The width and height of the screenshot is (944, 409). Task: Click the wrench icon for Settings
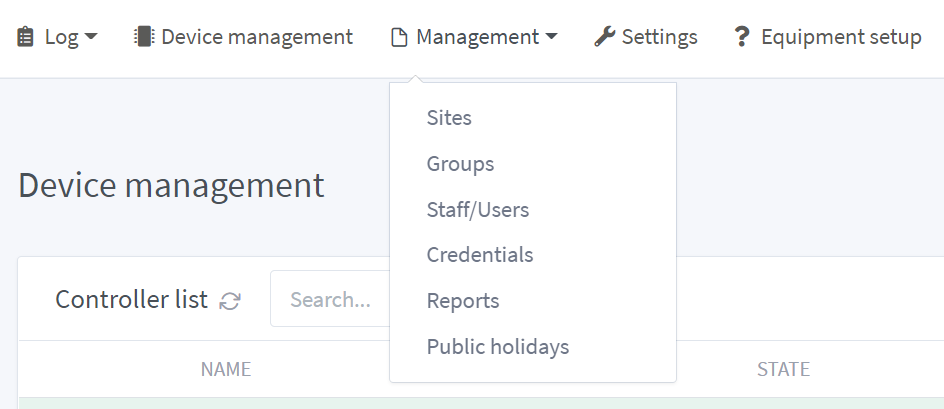pyautogui.click(x=604, y=38)
